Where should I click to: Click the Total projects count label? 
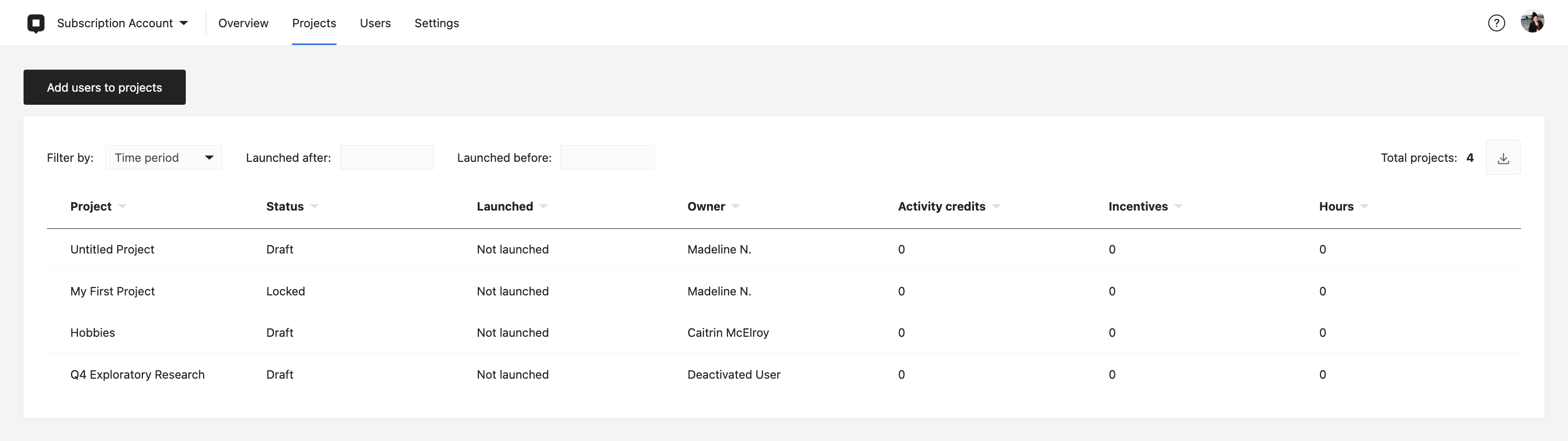tap(1427, 158)
